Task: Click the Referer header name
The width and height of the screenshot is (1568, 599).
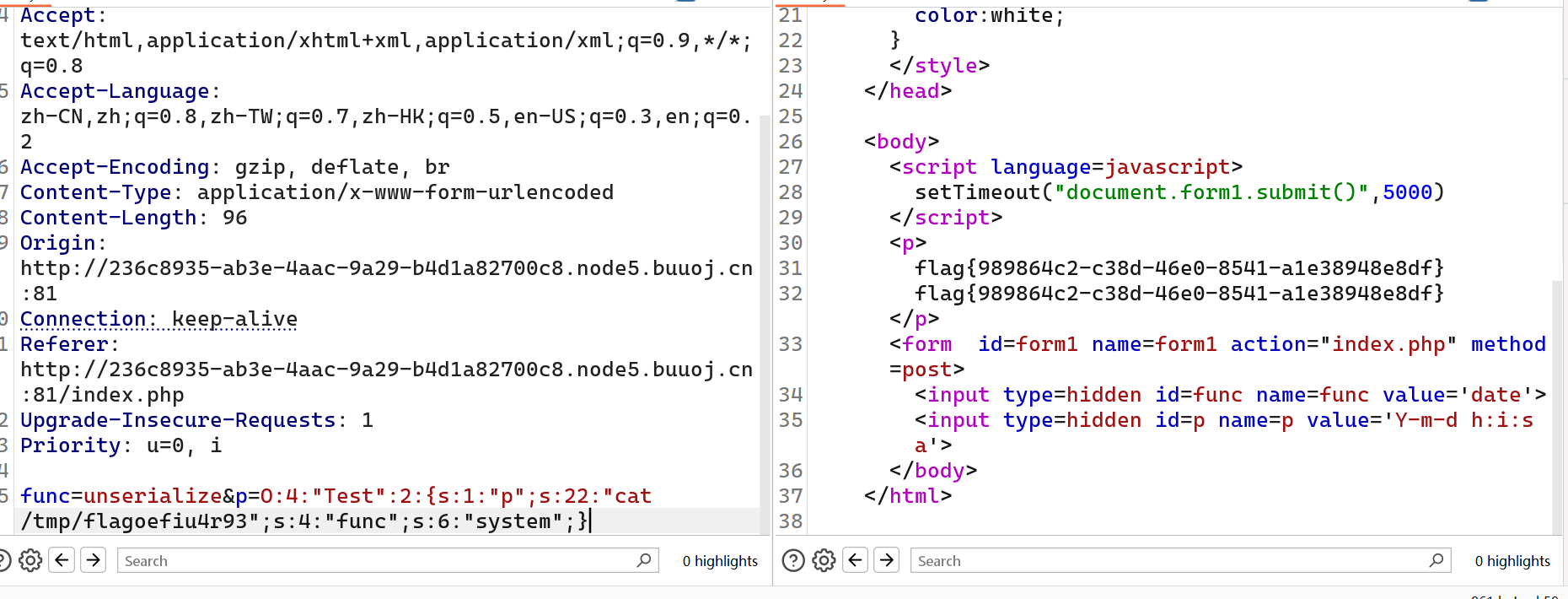Action: click(x=64, y=344)
